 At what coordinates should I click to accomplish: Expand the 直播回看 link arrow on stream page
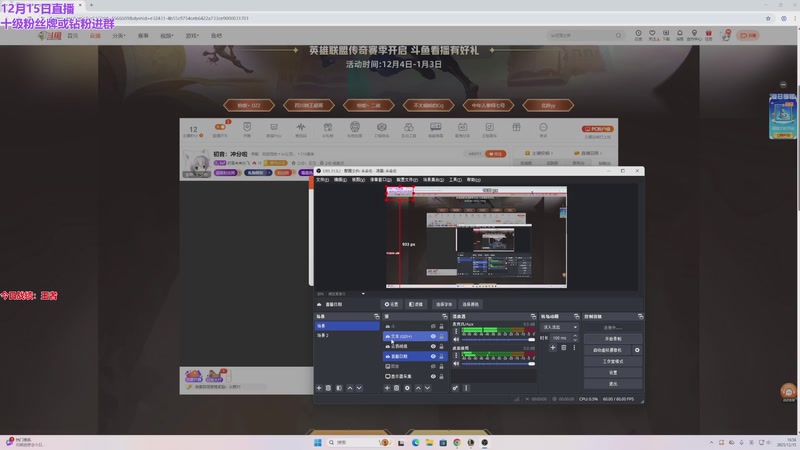(x=601, y=153)
